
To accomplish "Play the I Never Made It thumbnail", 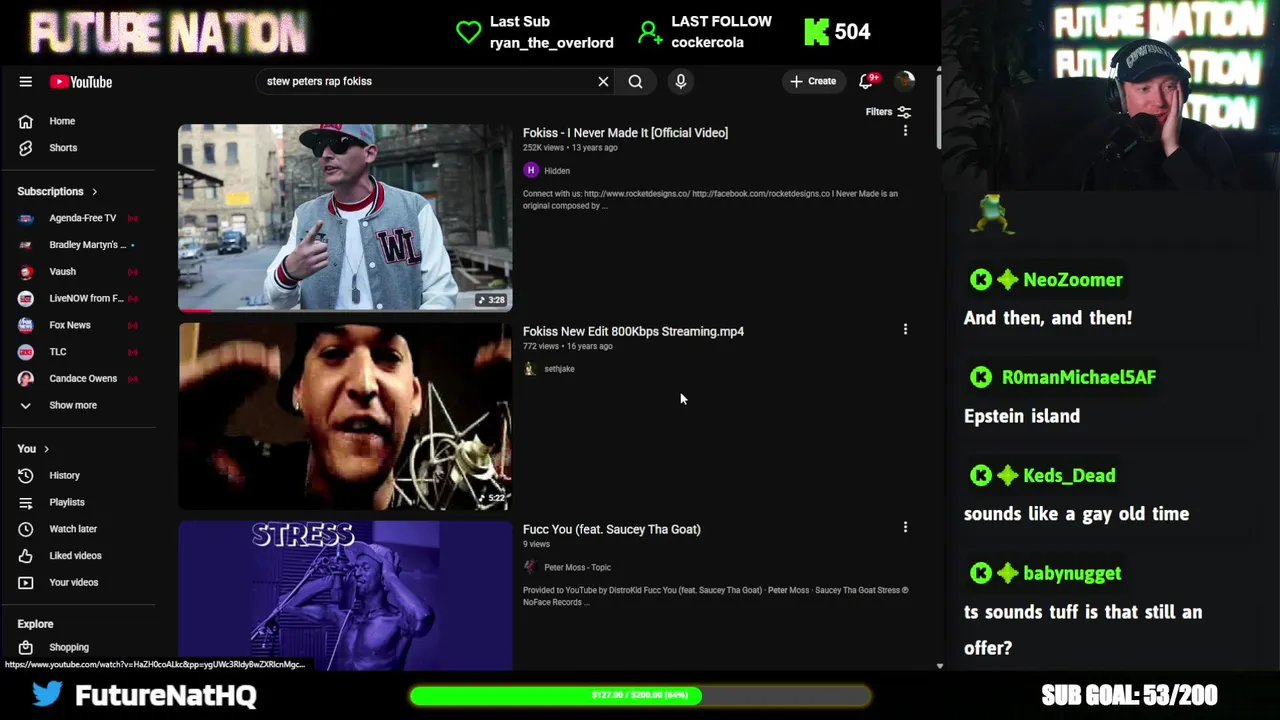I will (x=345, y=217).
